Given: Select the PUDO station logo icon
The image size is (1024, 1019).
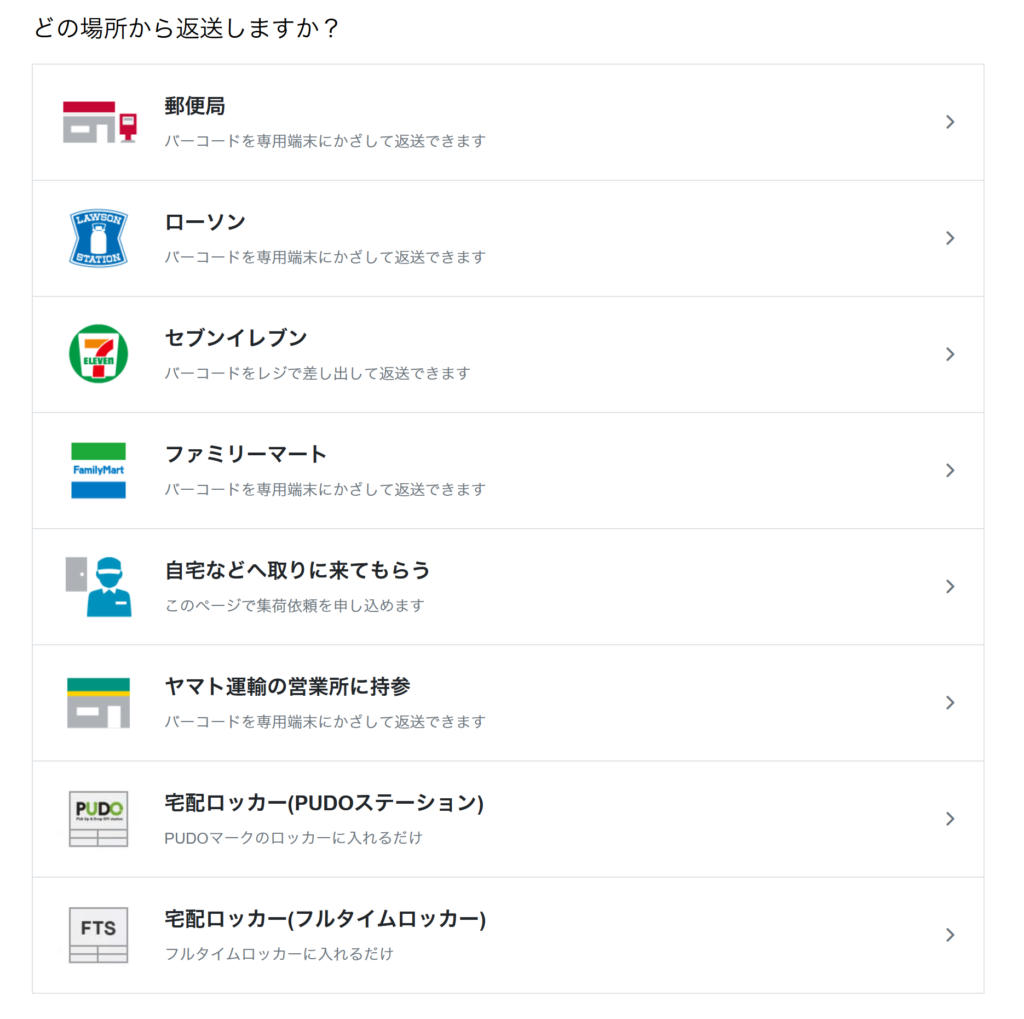Looking at the screenshot, I should 97,818.
